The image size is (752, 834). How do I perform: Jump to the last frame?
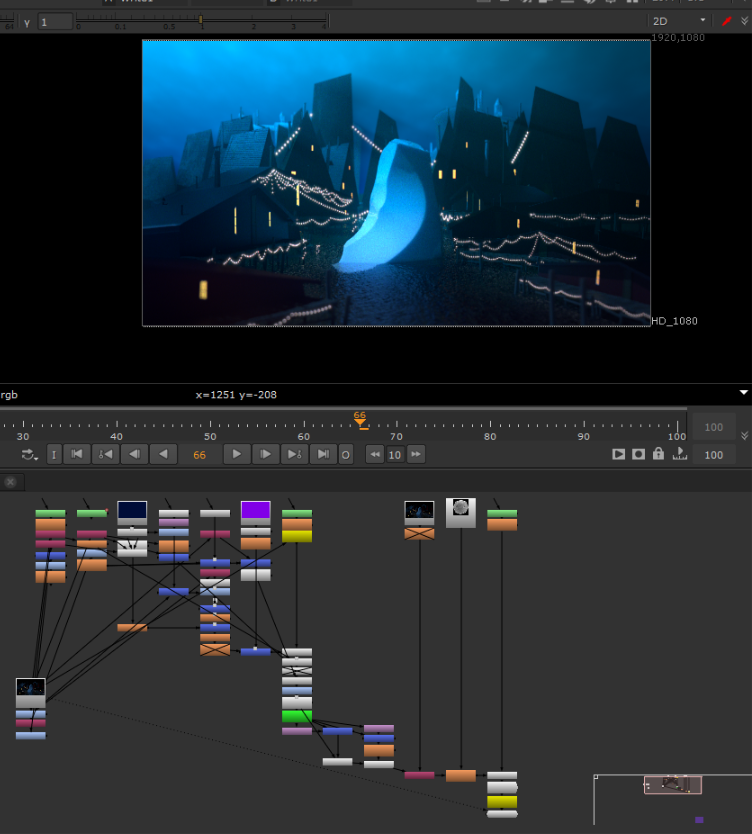click(x=322, y=454)
